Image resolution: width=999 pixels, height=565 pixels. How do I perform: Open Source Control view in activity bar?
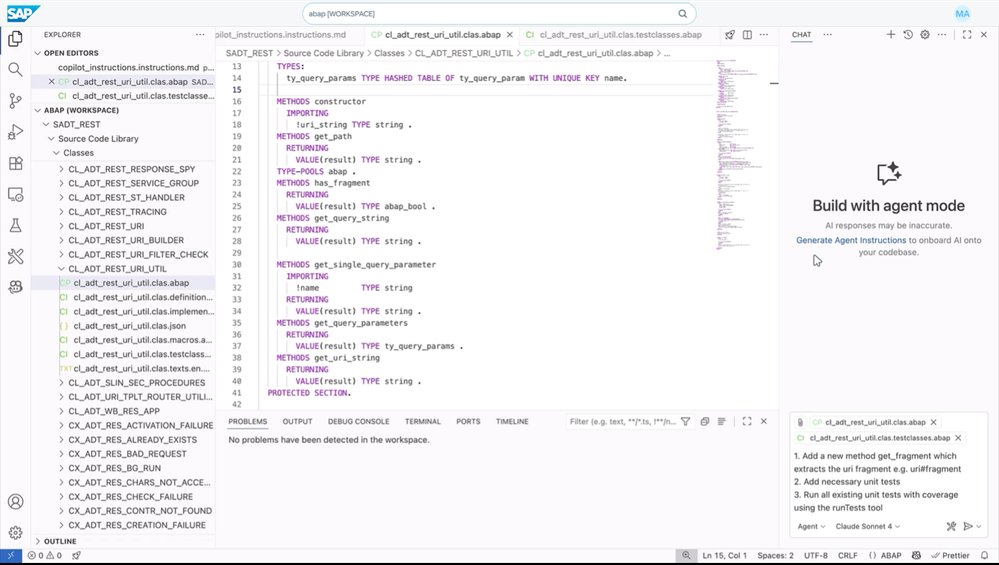coord(15,101)
